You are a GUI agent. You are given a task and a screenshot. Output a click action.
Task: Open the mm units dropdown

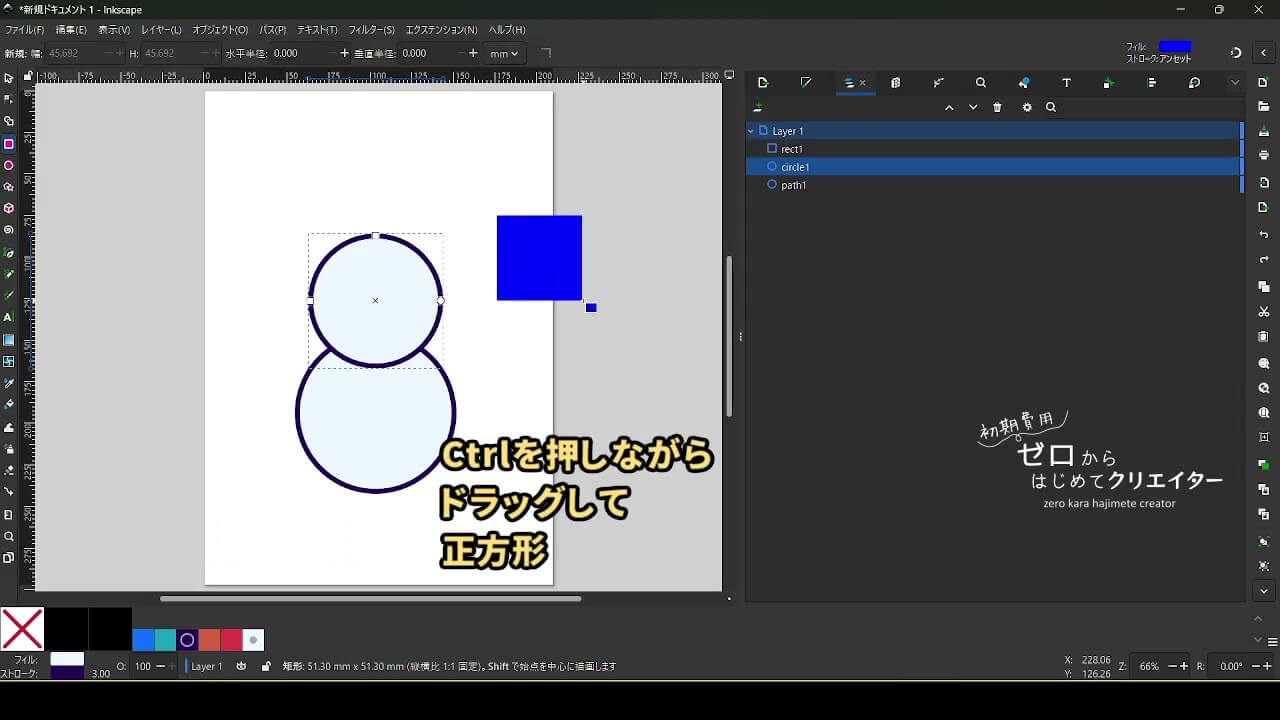505,53
